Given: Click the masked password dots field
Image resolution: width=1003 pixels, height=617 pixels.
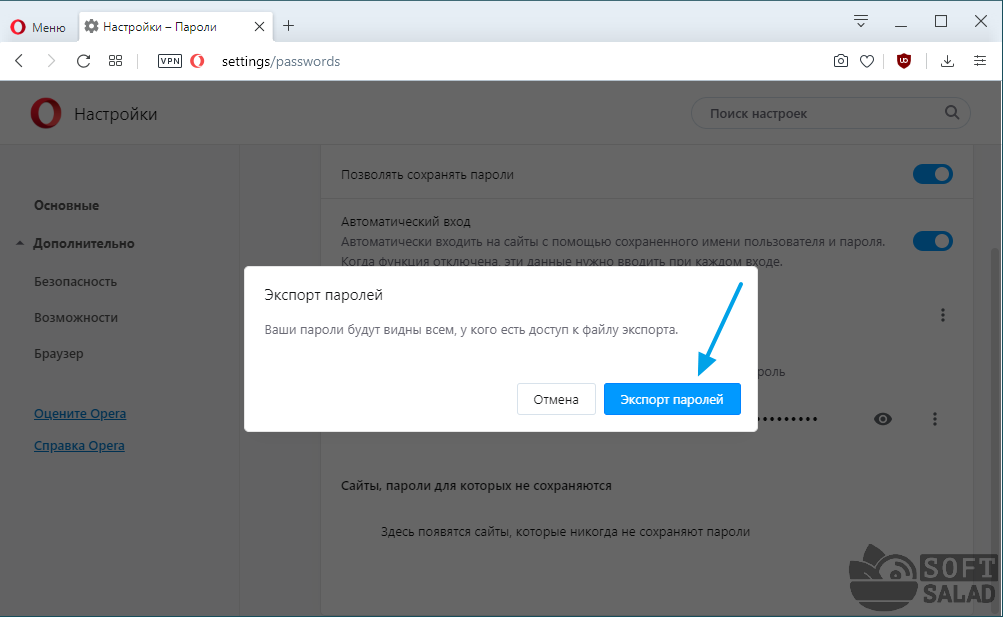Looking at the screenshot, I should (x=787, y=419).
